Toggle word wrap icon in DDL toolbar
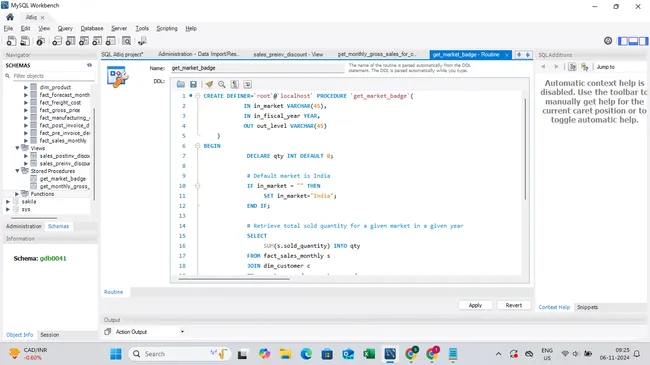This screenshot has width=650, height=365. click(x=247, y=84)
